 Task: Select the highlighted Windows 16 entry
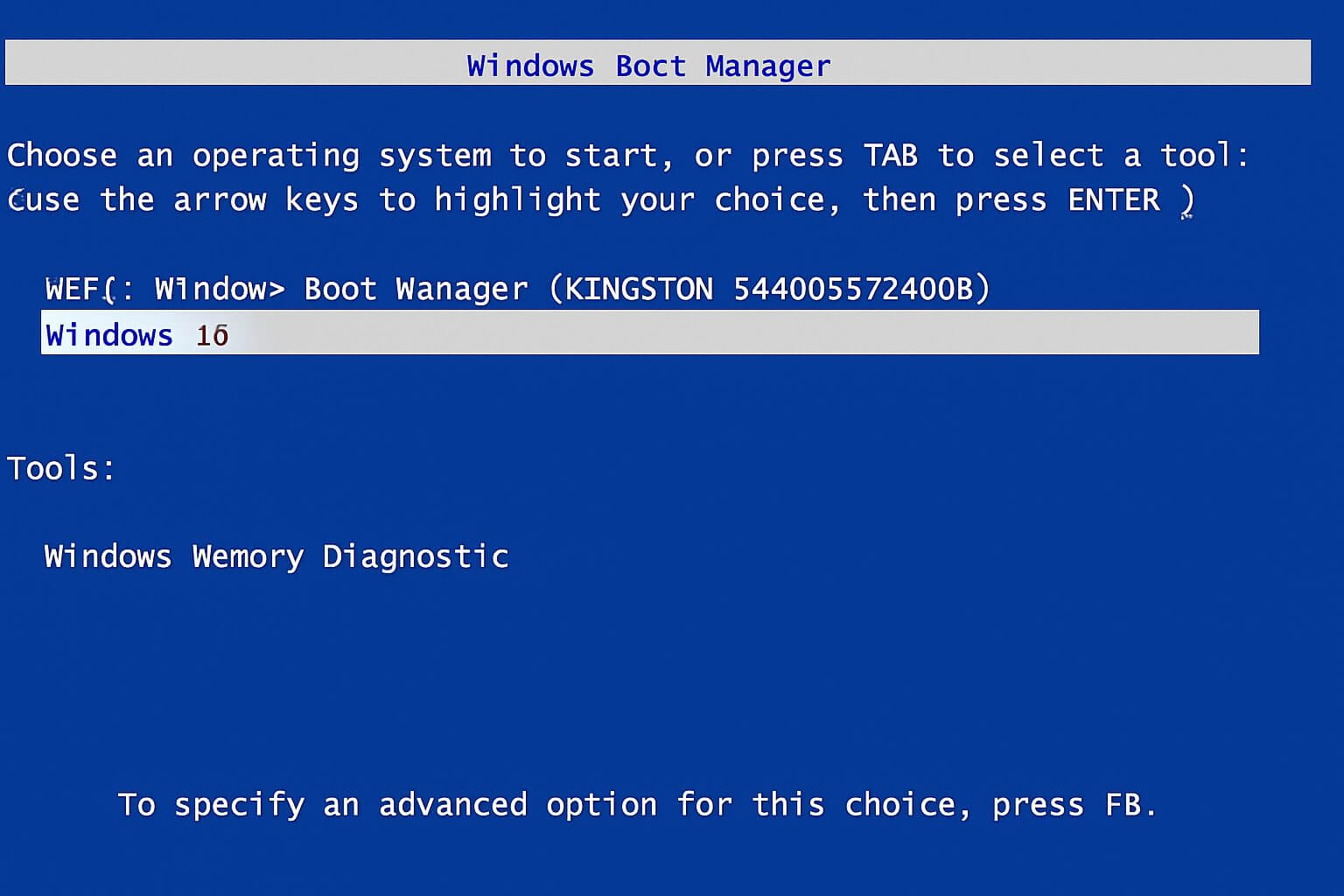point(649,332)
